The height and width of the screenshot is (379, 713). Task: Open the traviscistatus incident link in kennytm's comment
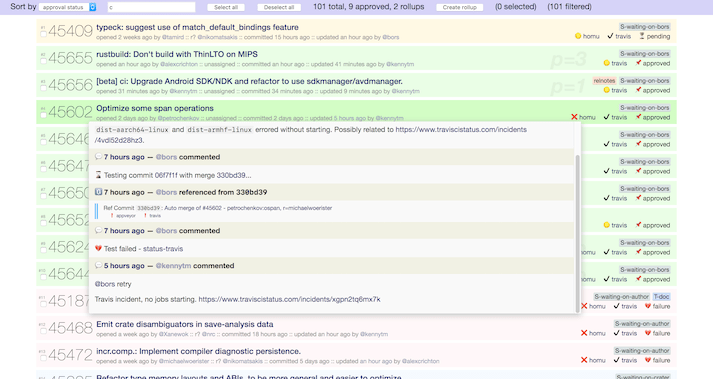click(289, 299)
